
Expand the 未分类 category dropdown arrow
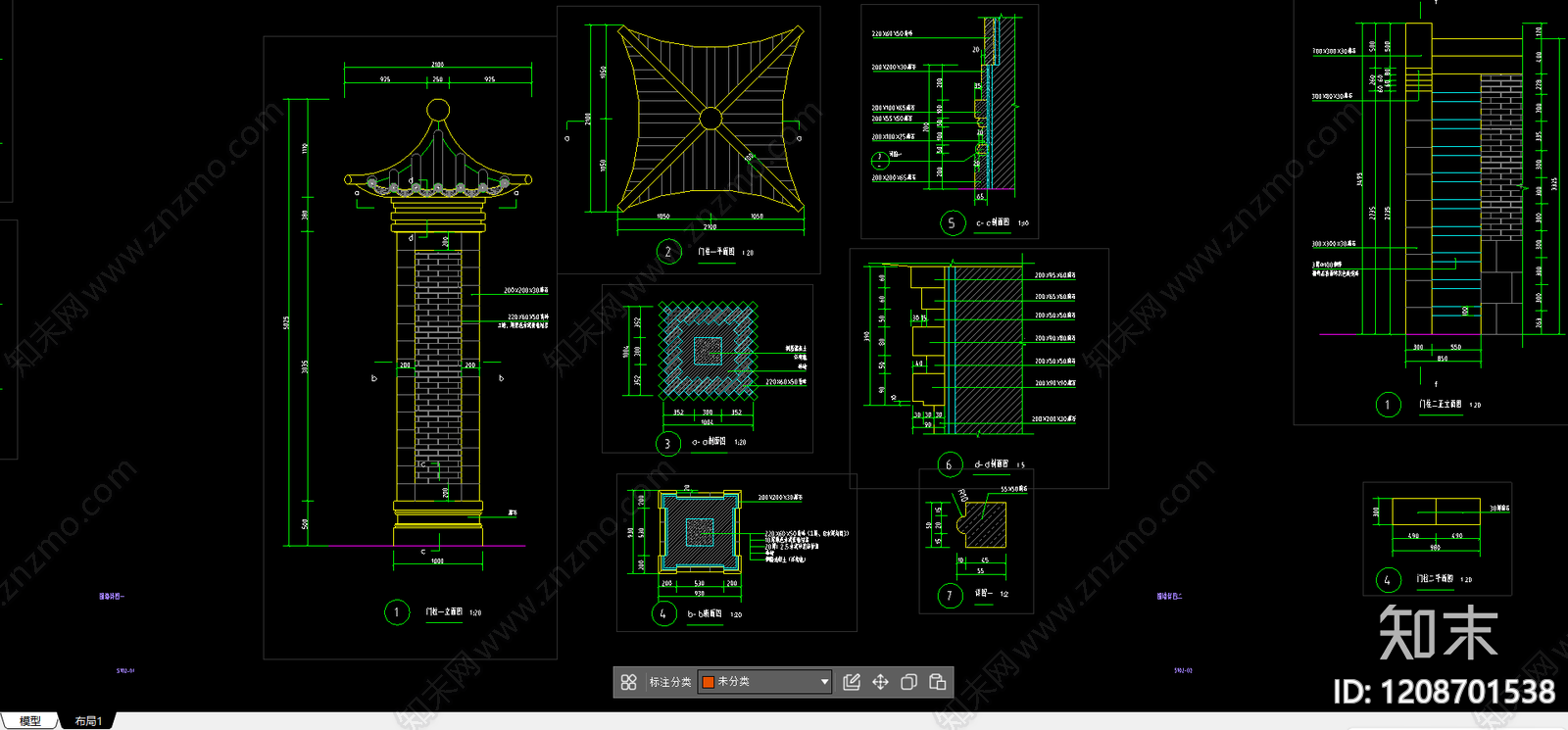pos(824,682)
